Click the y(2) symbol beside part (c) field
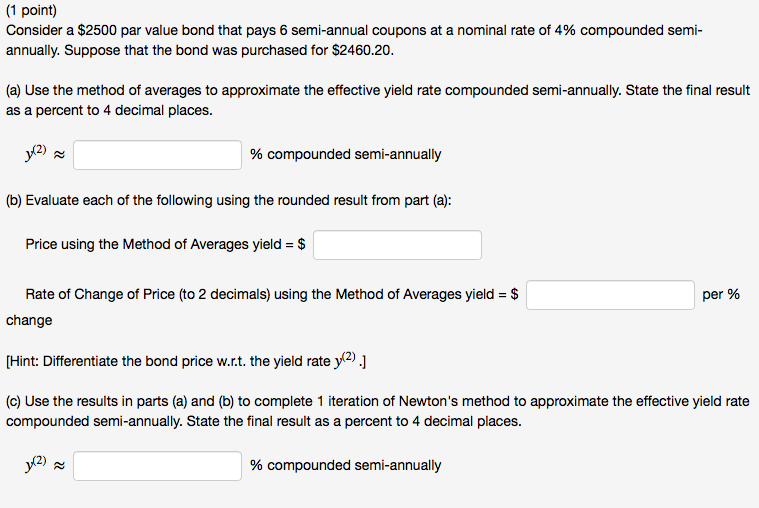 point(38,465)
